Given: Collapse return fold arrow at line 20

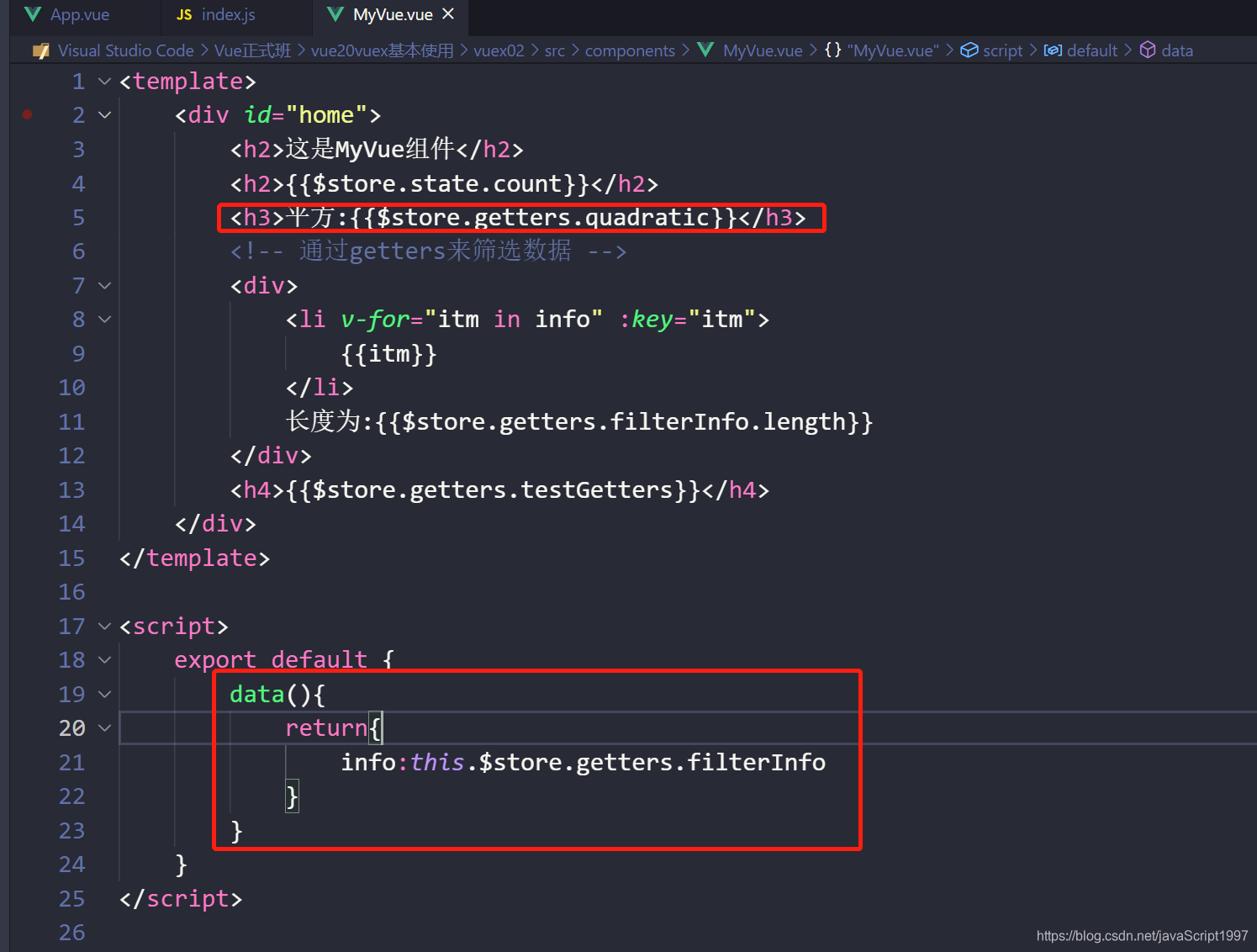Looking at the screenshot, I should tap(105, 728).
